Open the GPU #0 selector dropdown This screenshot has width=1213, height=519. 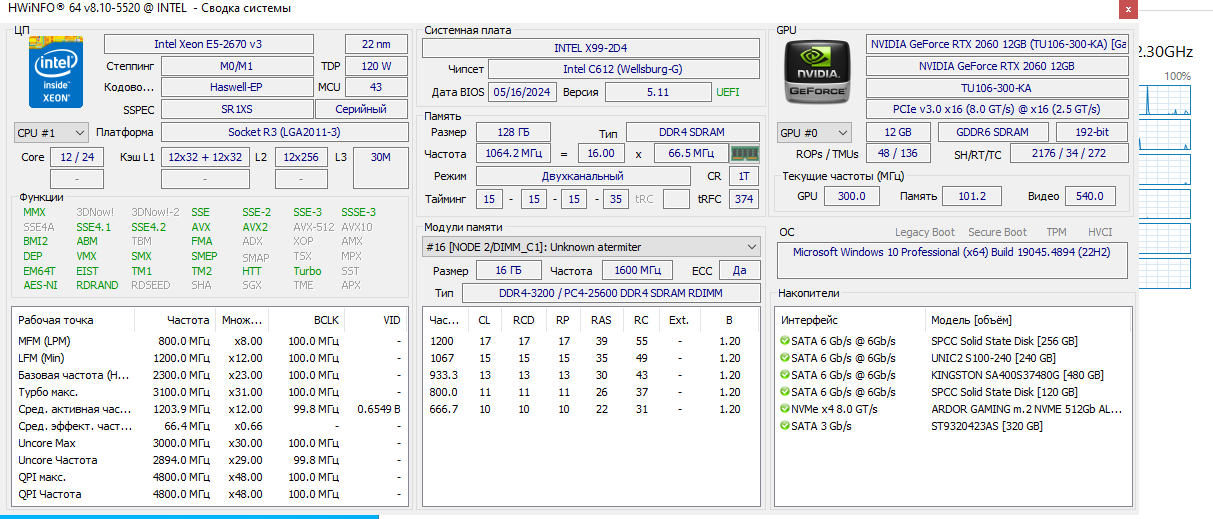(x=814, y=132)
